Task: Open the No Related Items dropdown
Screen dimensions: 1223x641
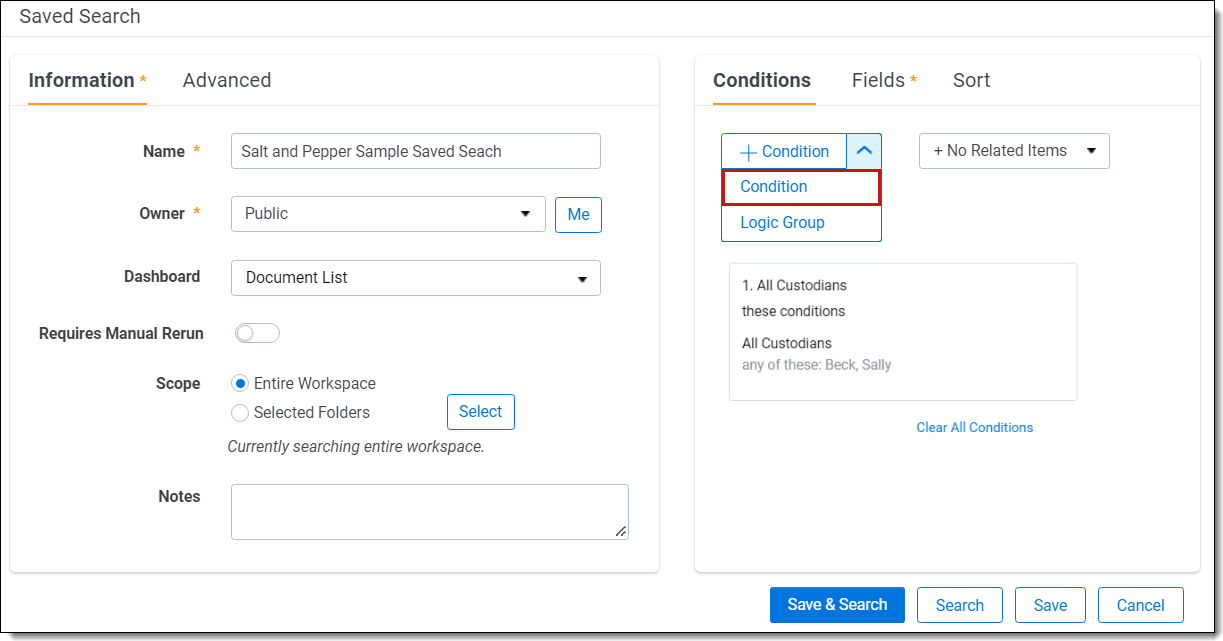Action: point(1013,151)
